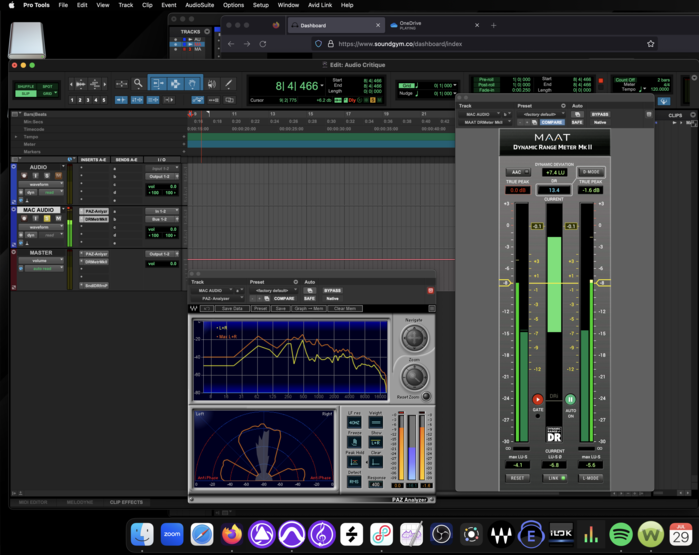Activate Shuffle edit mode
Image resolution: width=699 pixels, height=555 pixels.
tap(26, 86)
